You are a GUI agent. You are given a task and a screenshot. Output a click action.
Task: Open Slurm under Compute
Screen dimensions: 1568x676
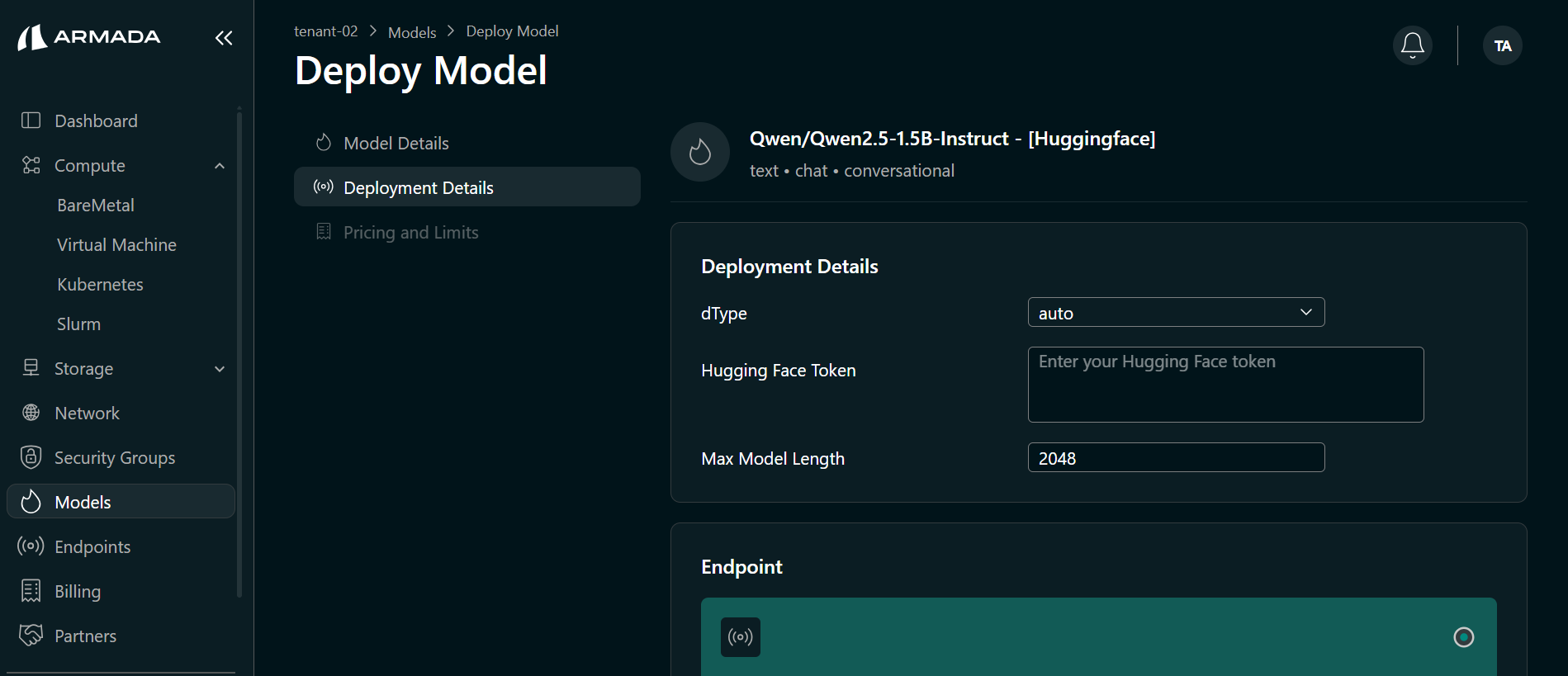(x=78, y=324)
